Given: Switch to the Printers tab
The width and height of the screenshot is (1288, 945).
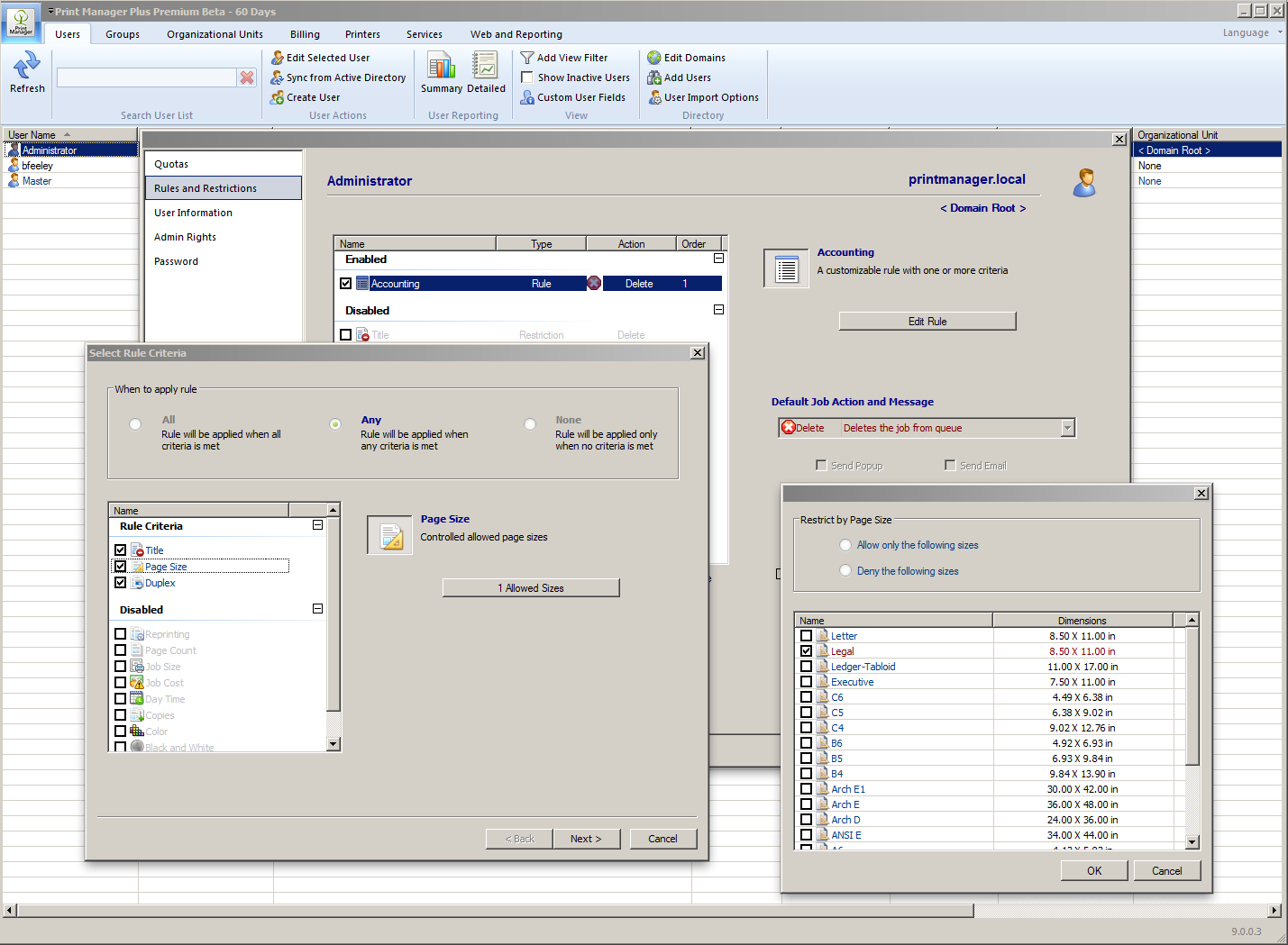Looking at the screenshot, I should pos(362,34).
